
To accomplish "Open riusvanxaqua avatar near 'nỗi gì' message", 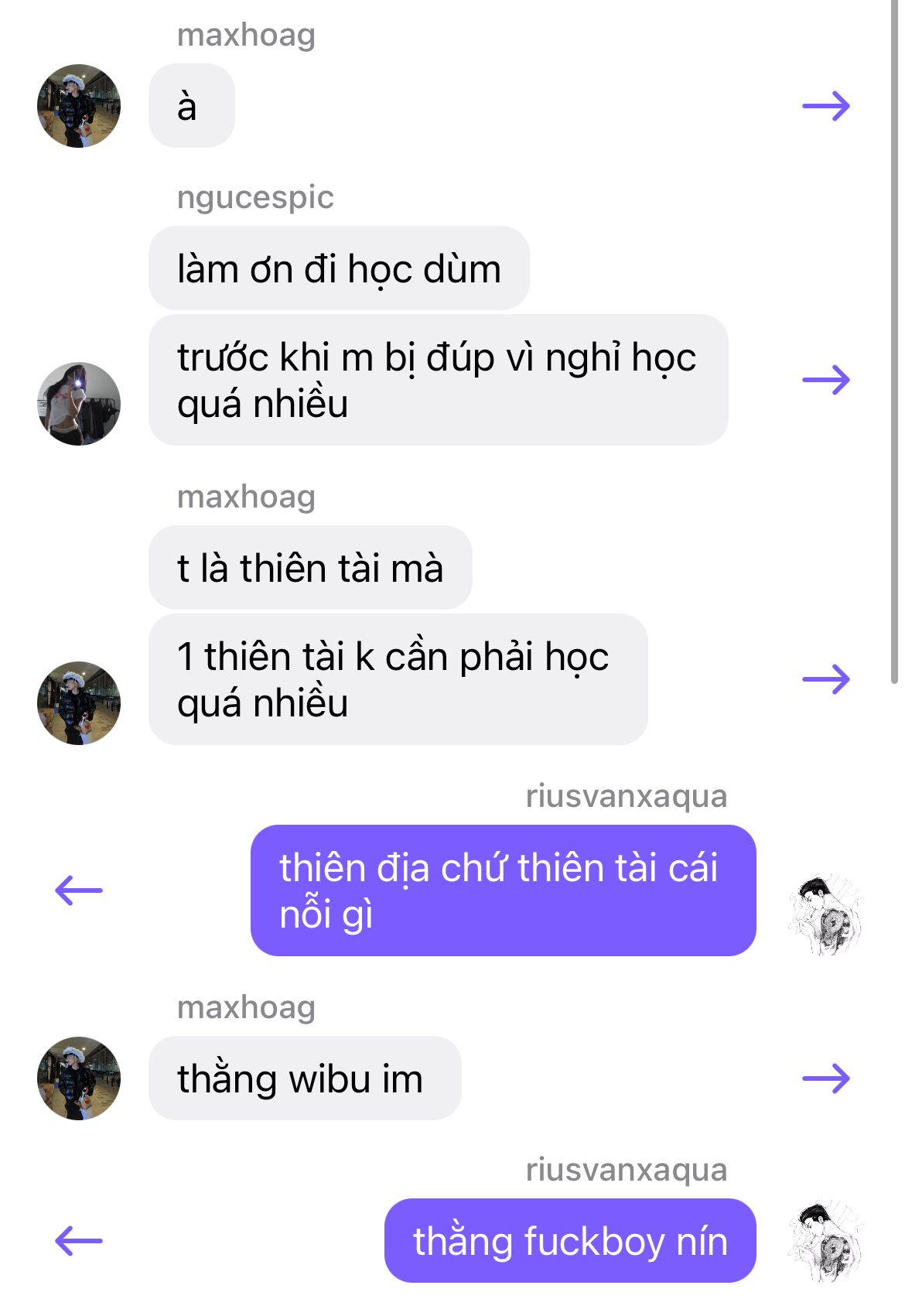I will click(826, 915).
